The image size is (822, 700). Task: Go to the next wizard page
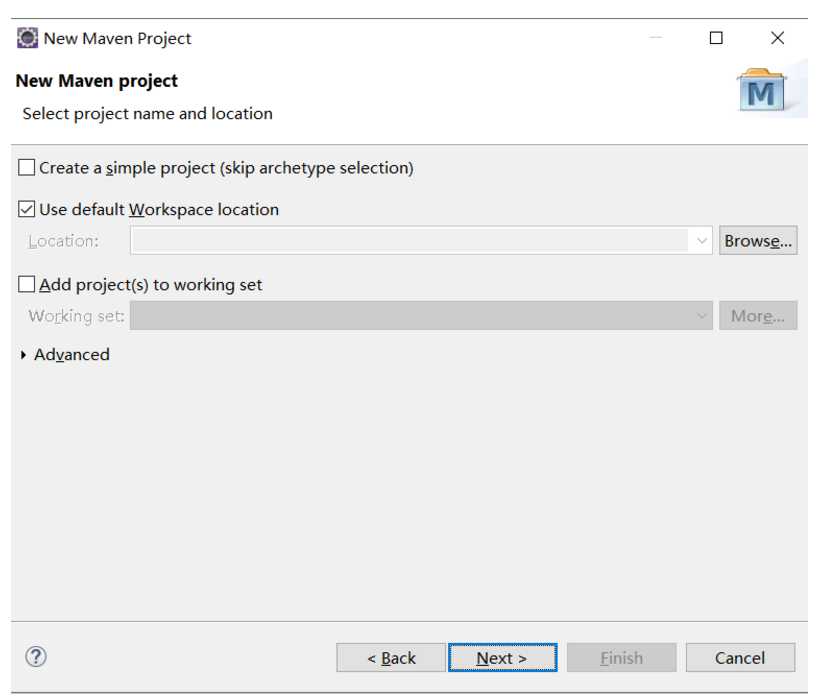(502, 658)
